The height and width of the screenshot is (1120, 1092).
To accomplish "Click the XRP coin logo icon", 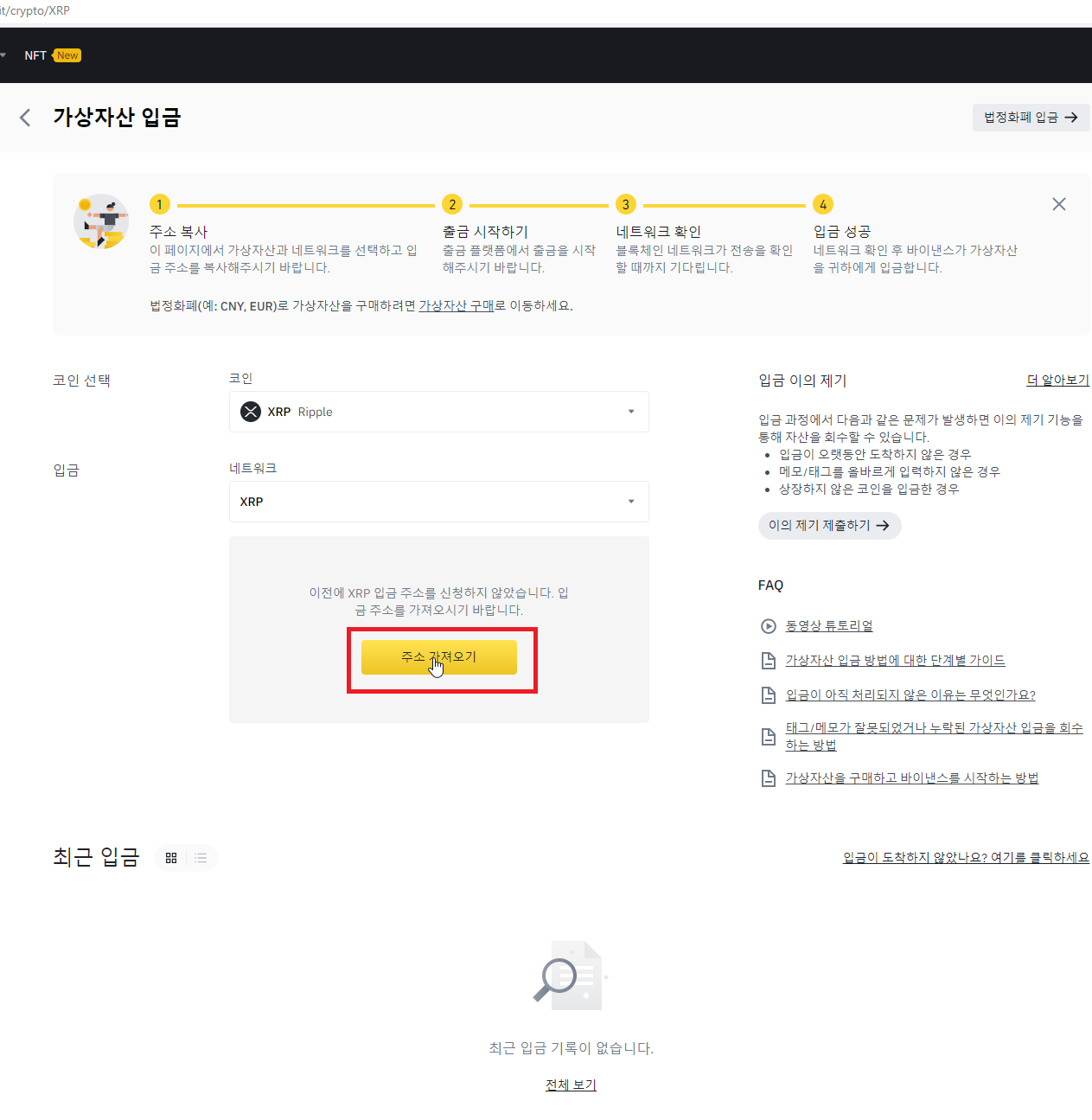I will click(251, 412).
